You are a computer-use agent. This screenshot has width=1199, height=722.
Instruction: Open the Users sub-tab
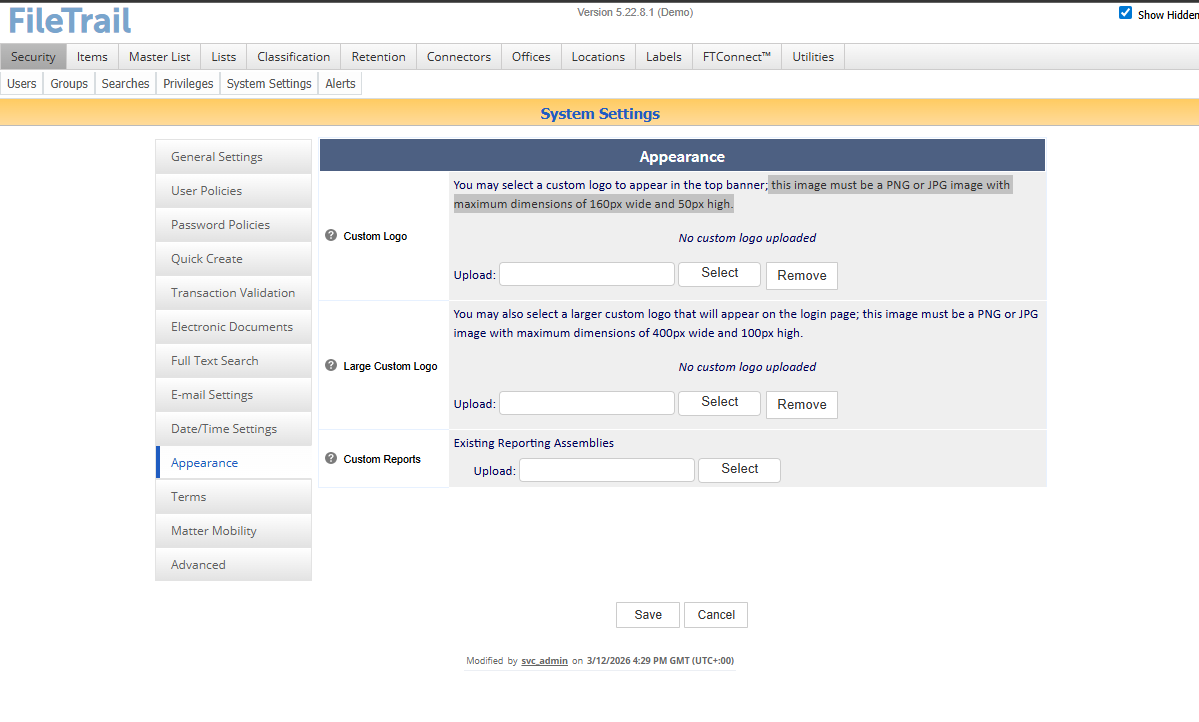tap(22, 83)
